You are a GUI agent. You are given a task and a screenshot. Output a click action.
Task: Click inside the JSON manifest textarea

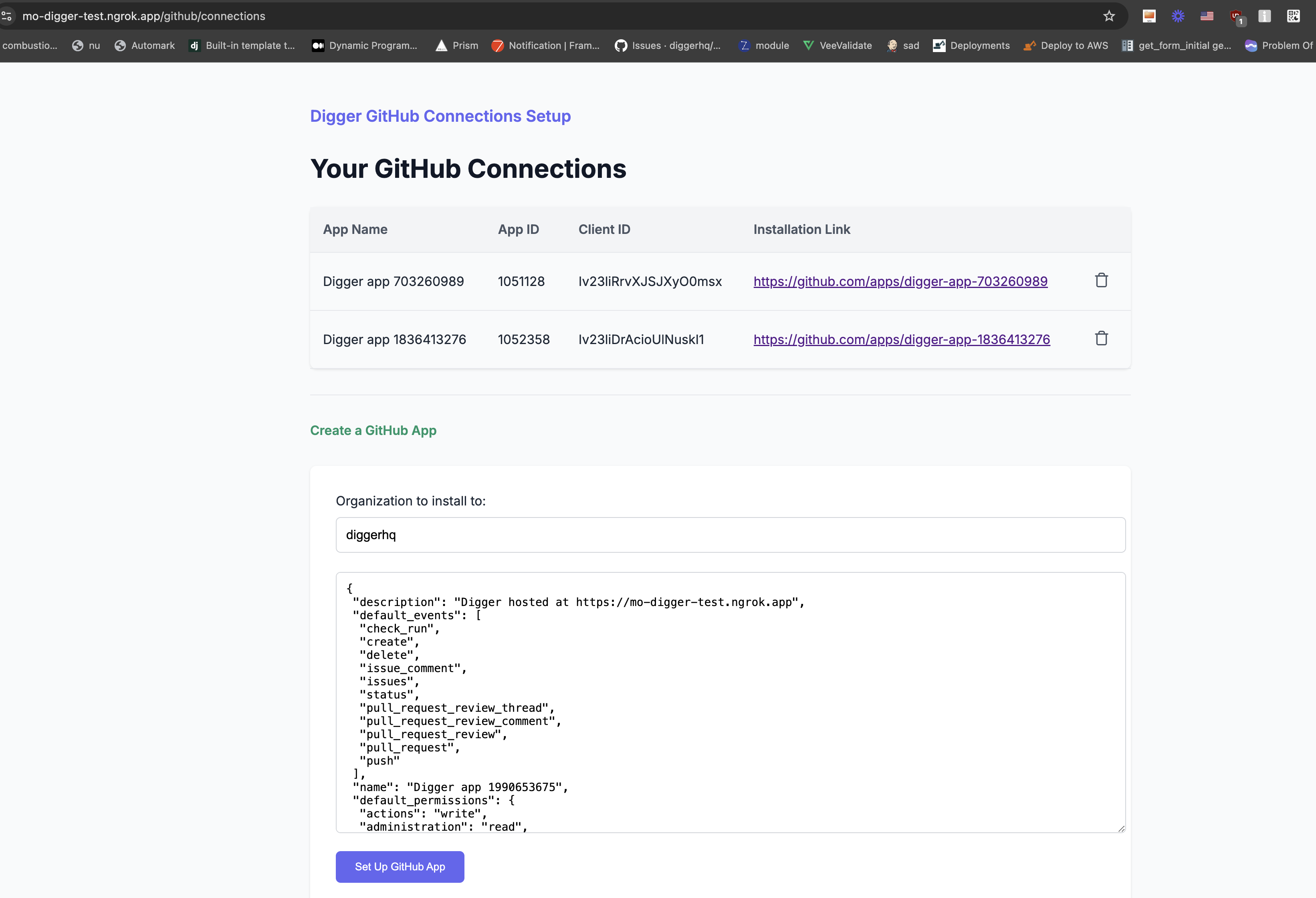[730, 702]
